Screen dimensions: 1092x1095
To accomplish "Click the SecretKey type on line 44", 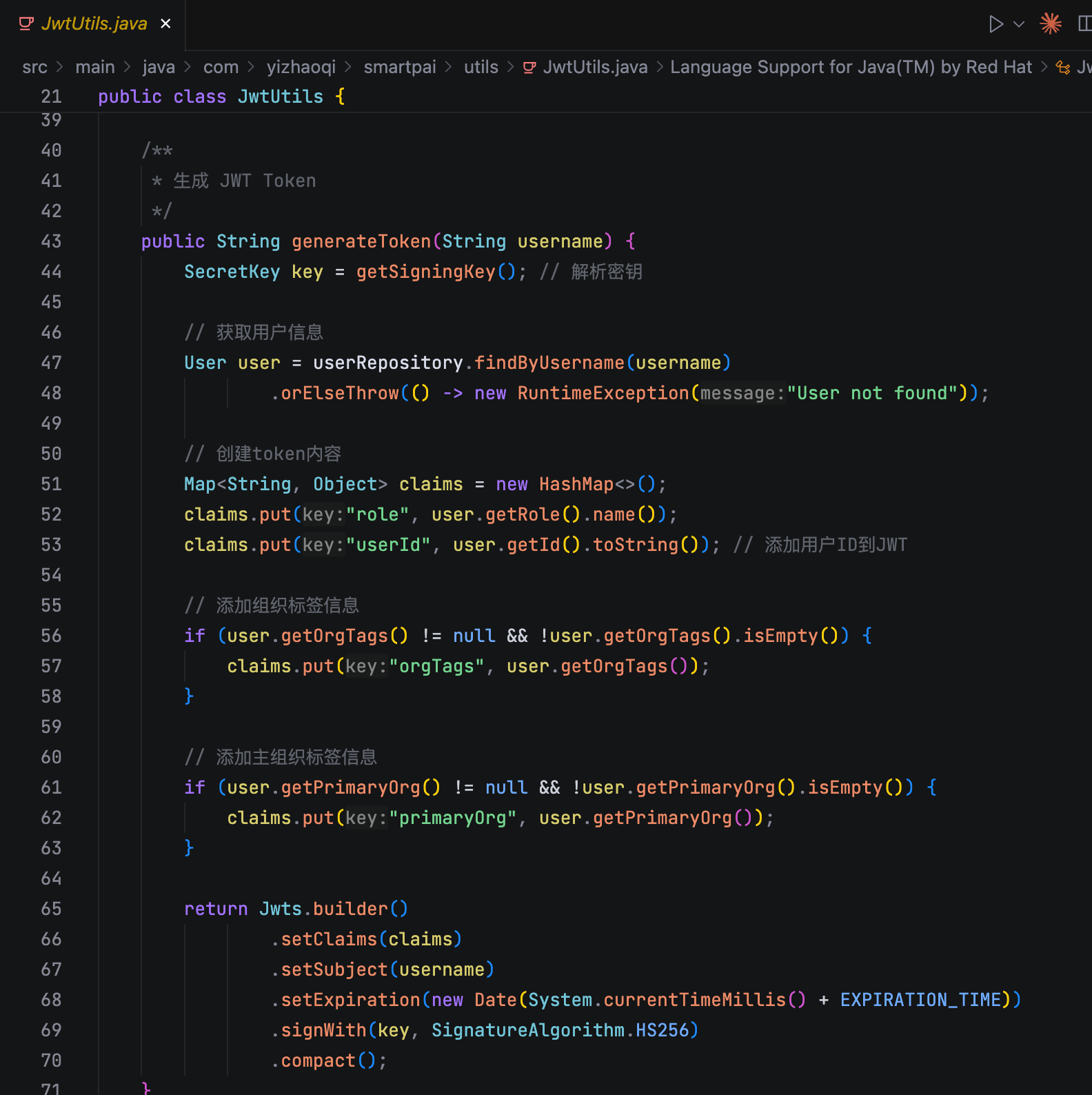I will pyautogui.click(x=232, y=272).
